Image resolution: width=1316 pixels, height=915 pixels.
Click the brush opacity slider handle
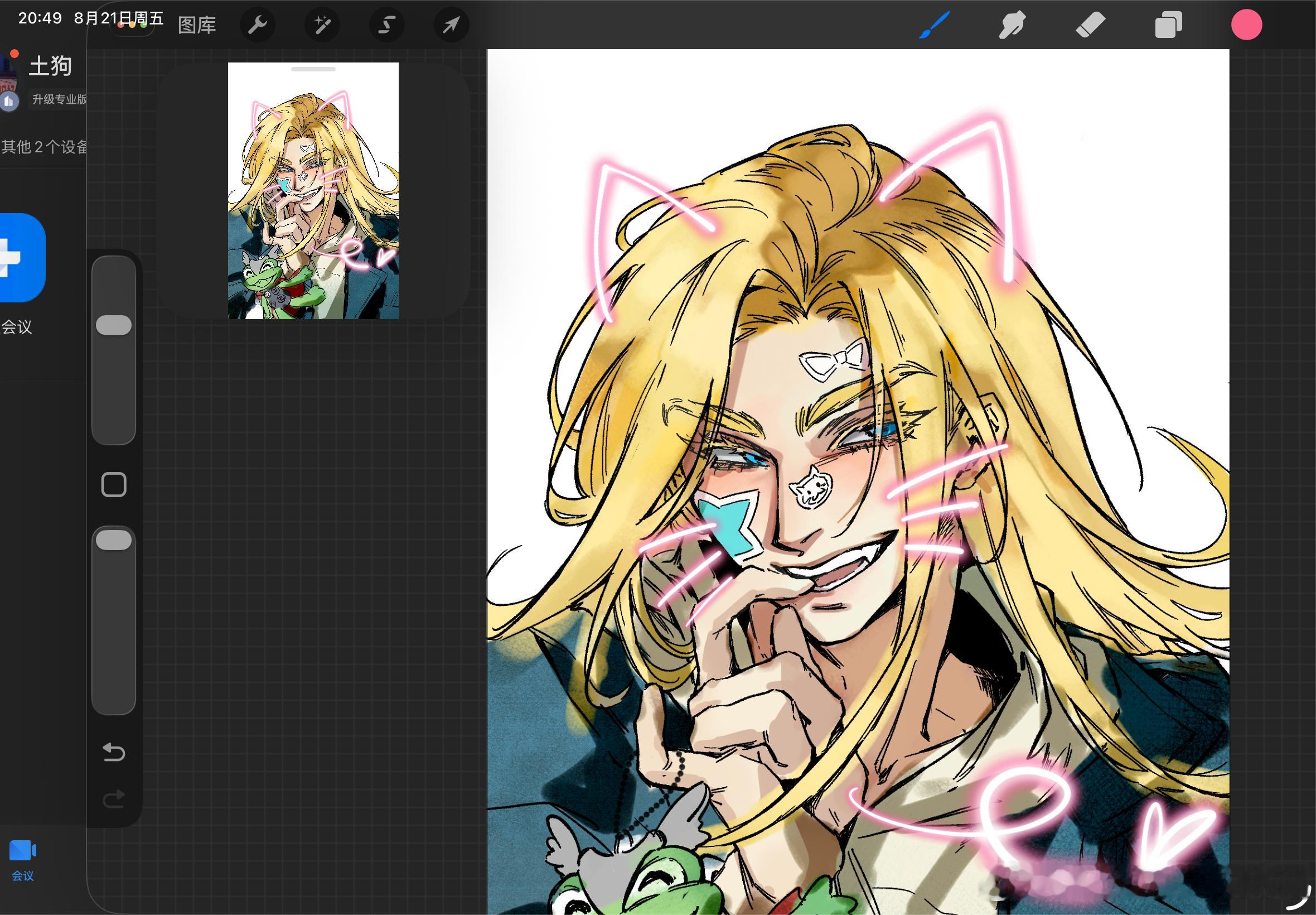pyautogui.click(x=113, y=540)
